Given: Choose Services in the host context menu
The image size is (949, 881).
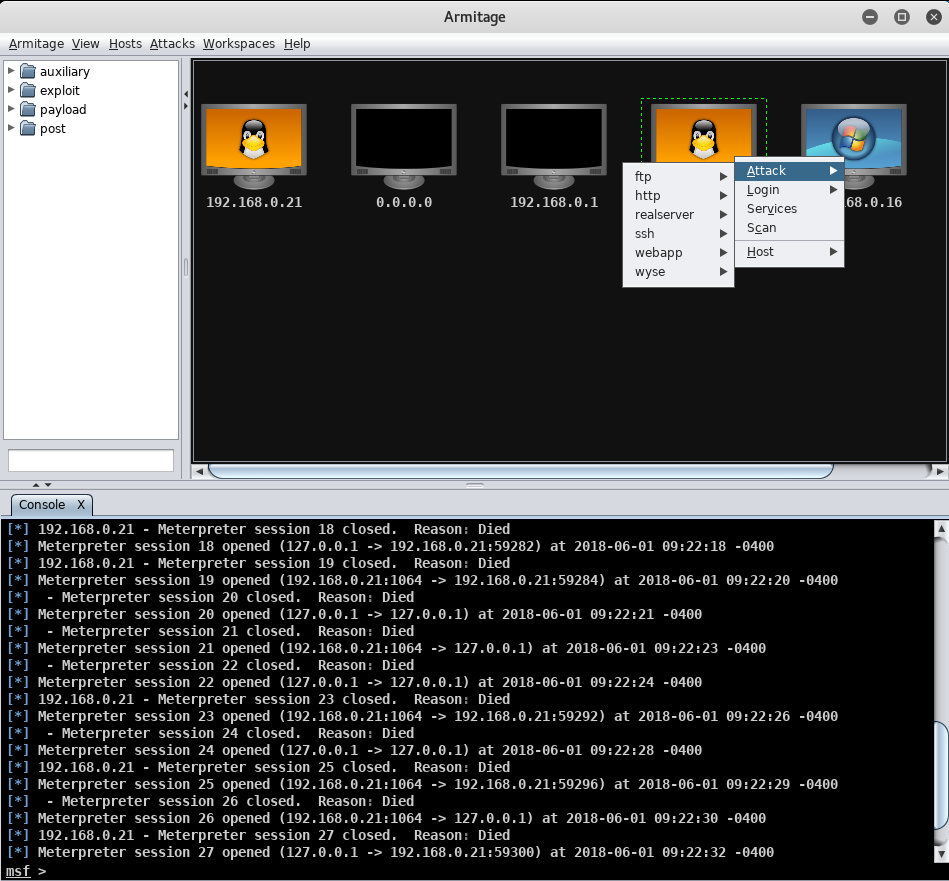Looking at the screenshot, I should (789, 209).
